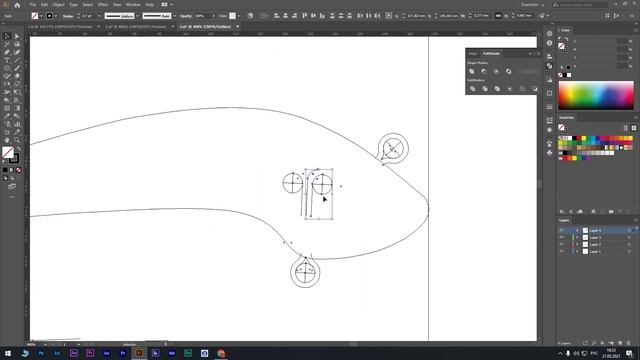Select the Rotate tool

click(x=7, y=84)
